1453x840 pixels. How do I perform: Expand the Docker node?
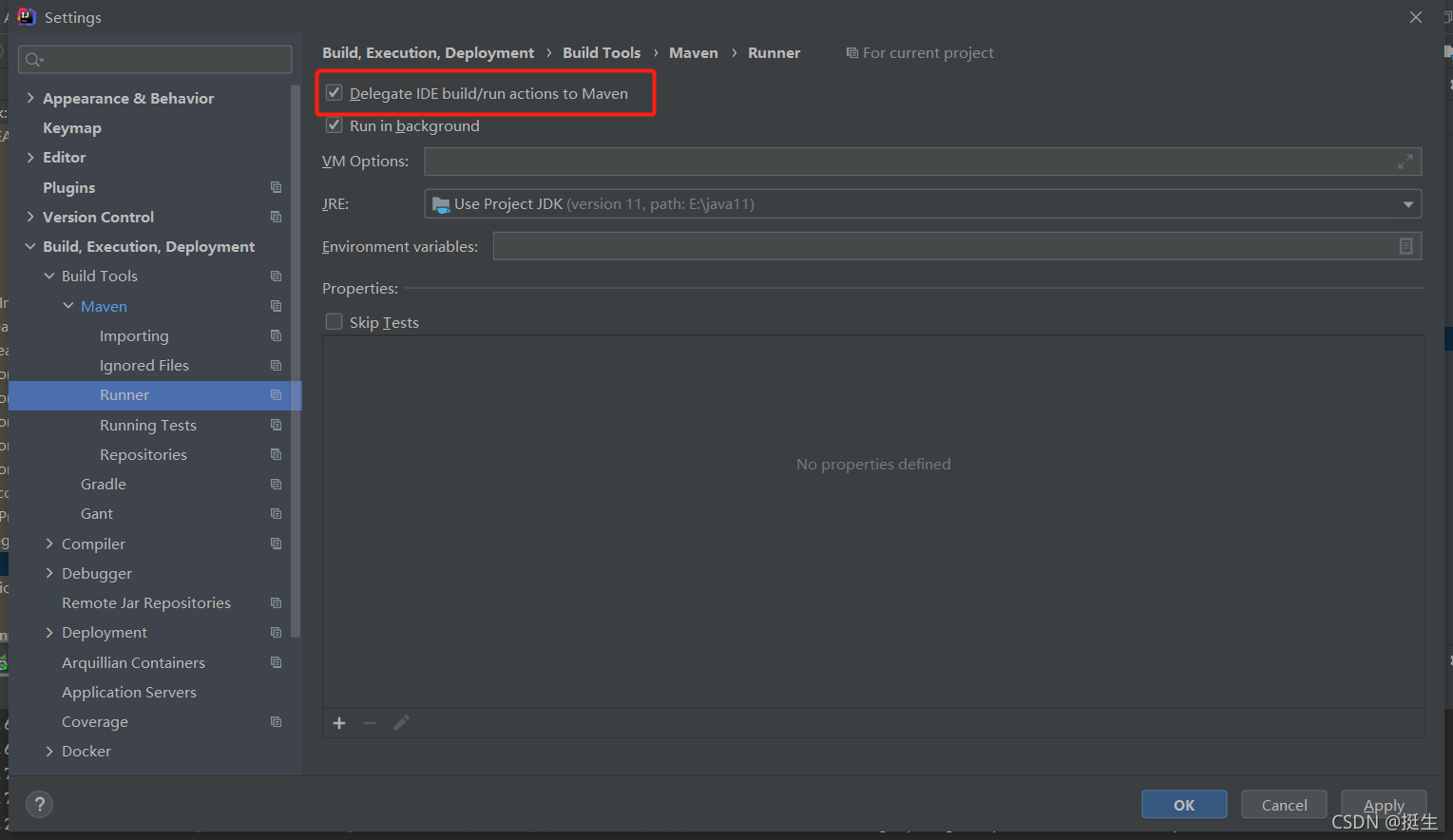point(49,751)
